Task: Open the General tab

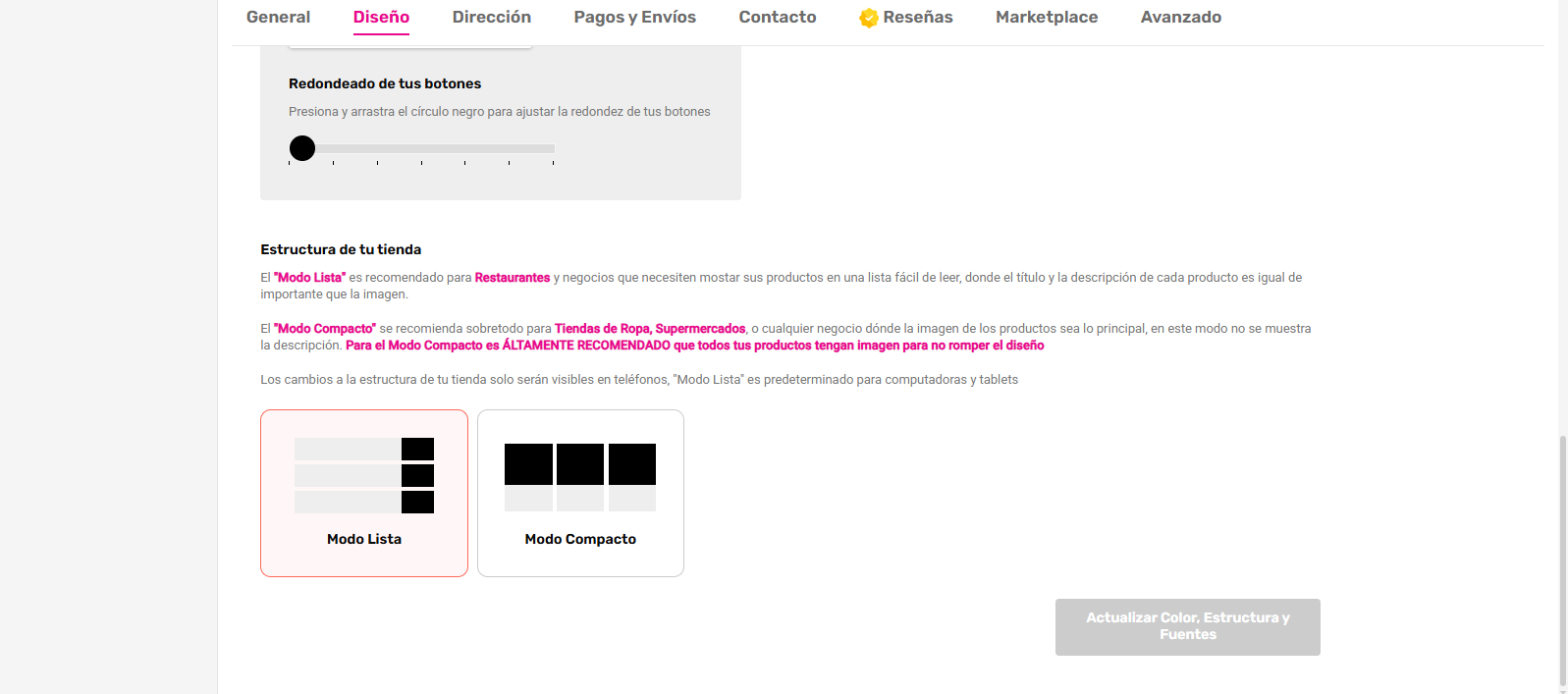Action: click(278, 18)
